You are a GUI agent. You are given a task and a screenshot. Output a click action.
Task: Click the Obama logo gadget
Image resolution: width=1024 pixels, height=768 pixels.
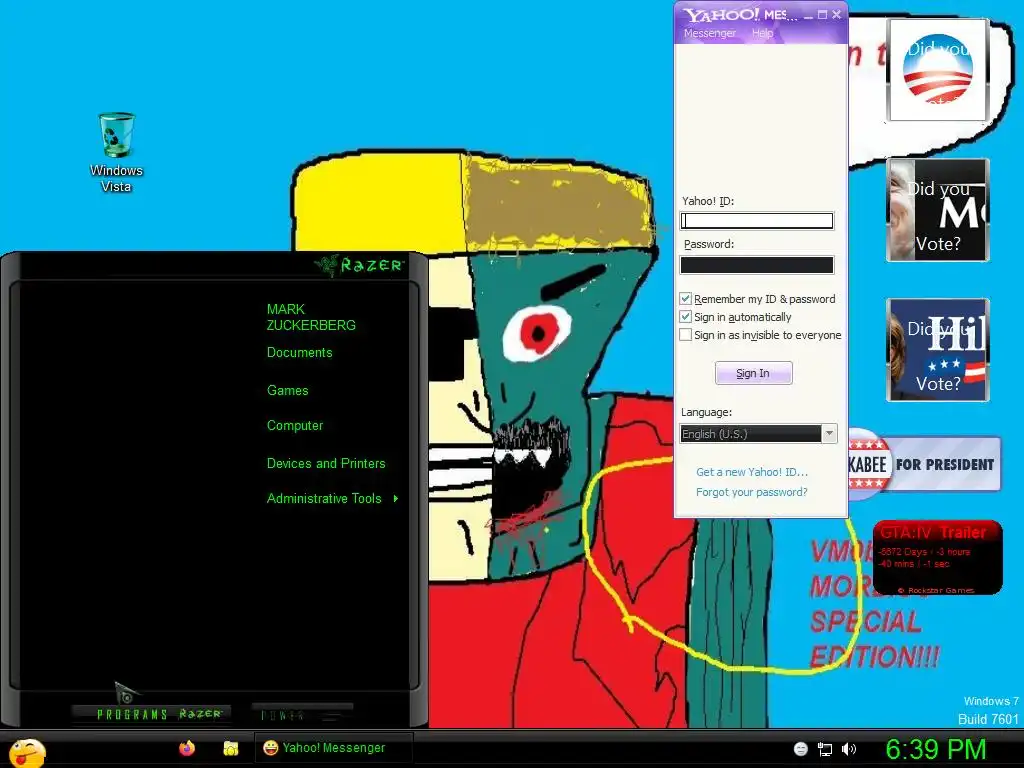[937, 71]
